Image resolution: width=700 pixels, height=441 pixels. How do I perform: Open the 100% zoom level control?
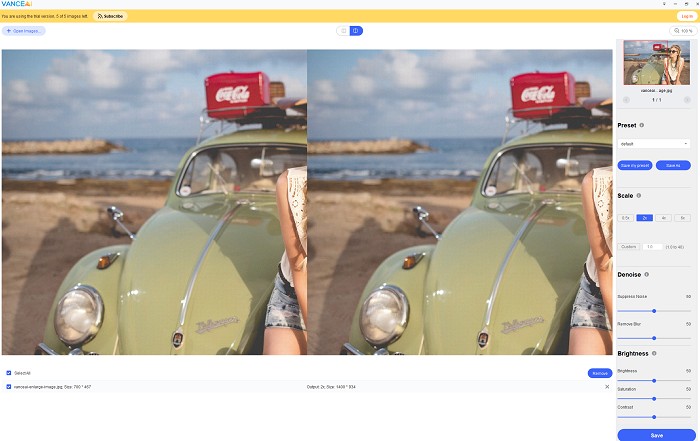682,31
